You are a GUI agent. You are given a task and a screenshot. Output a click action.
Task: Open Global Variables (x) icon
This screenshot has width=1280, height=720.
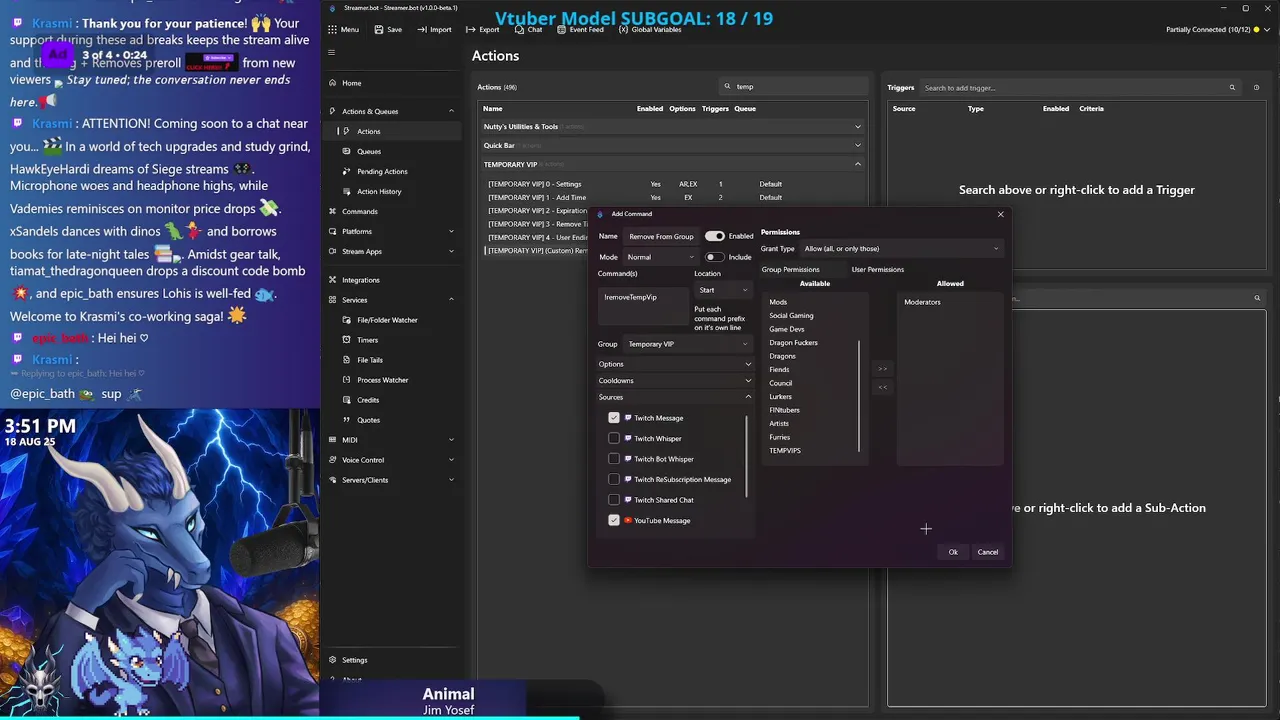tap(623, 30)
